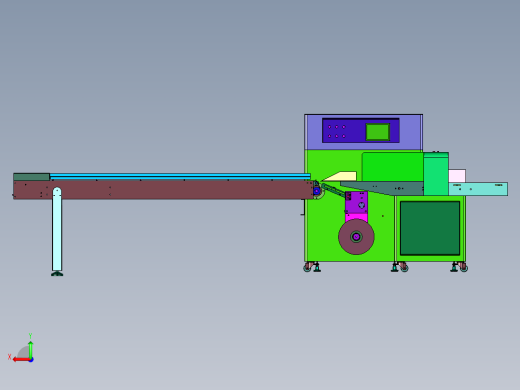Select the purple mounting block with bolt holes

click(357, 202)
